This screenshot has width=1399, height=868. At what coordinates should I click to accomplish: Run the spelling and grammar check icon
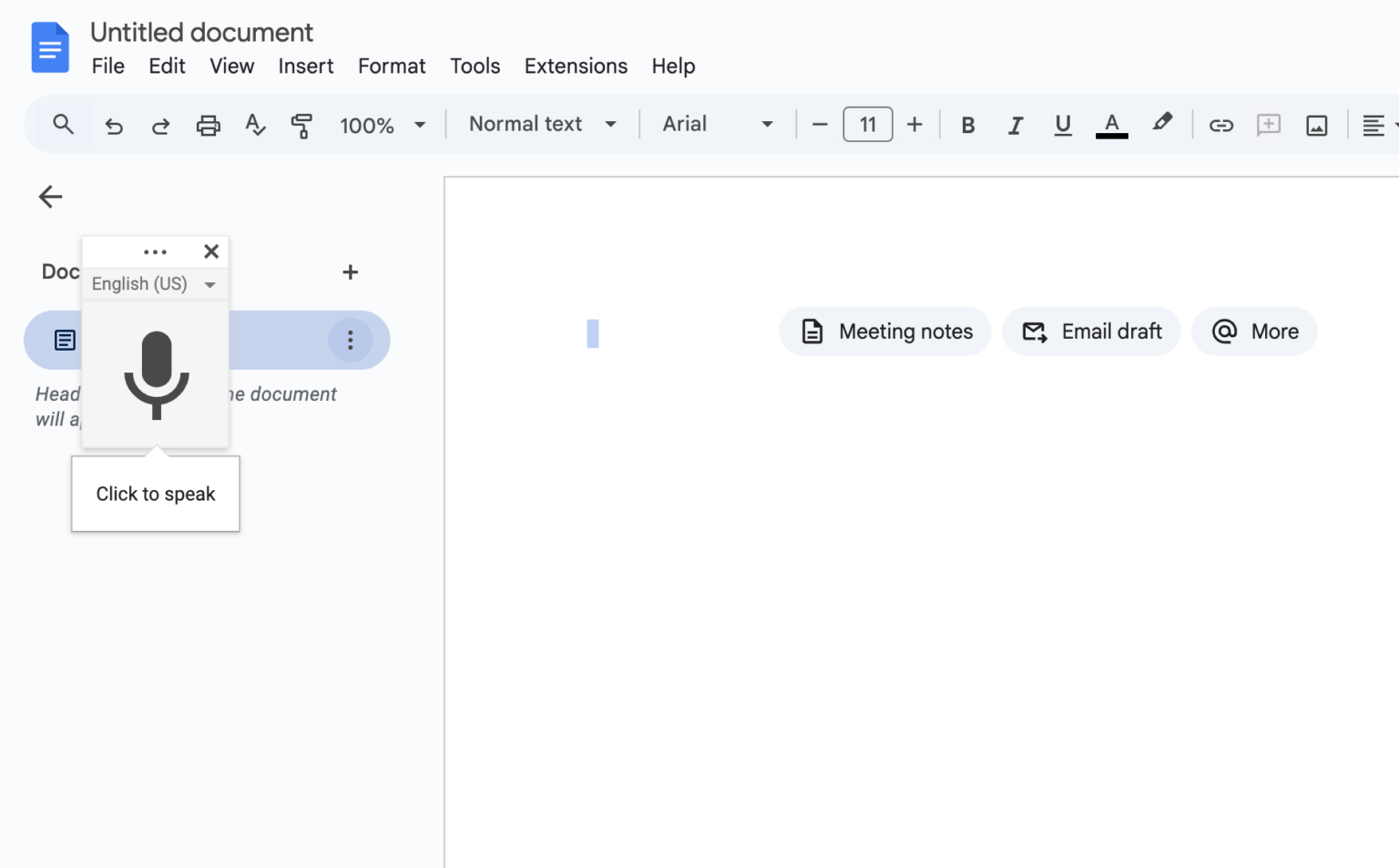pos(255,125)
